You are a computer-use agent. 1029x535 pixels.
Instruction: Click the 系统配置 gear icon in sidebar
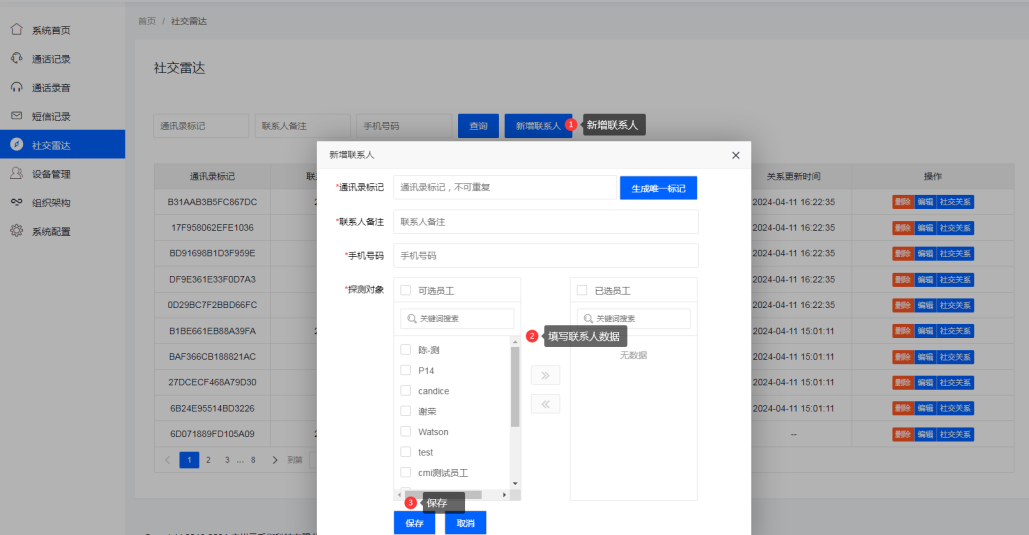[17, 231]
